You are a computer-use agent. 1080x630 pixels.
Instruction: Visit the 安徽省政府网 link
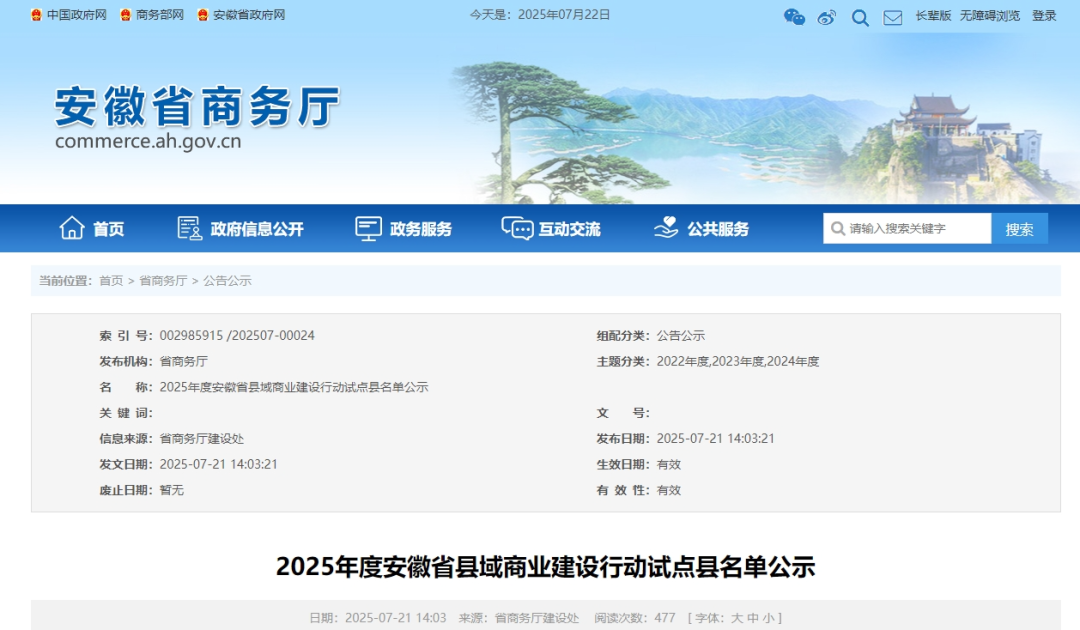click(249, 15)
